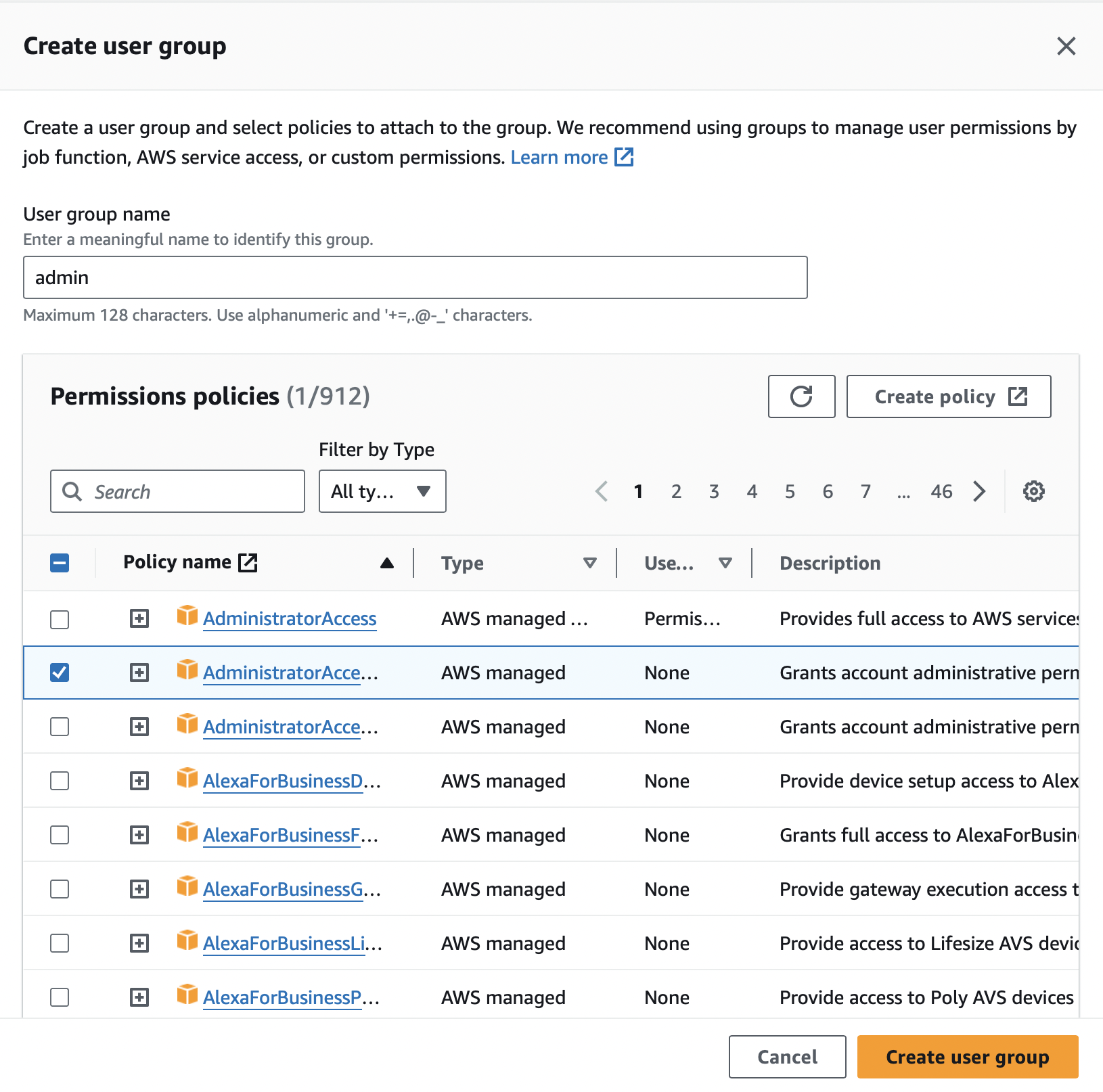
Task: Click the AlexaForBusinessD policy cube icon
Action: 187,780
